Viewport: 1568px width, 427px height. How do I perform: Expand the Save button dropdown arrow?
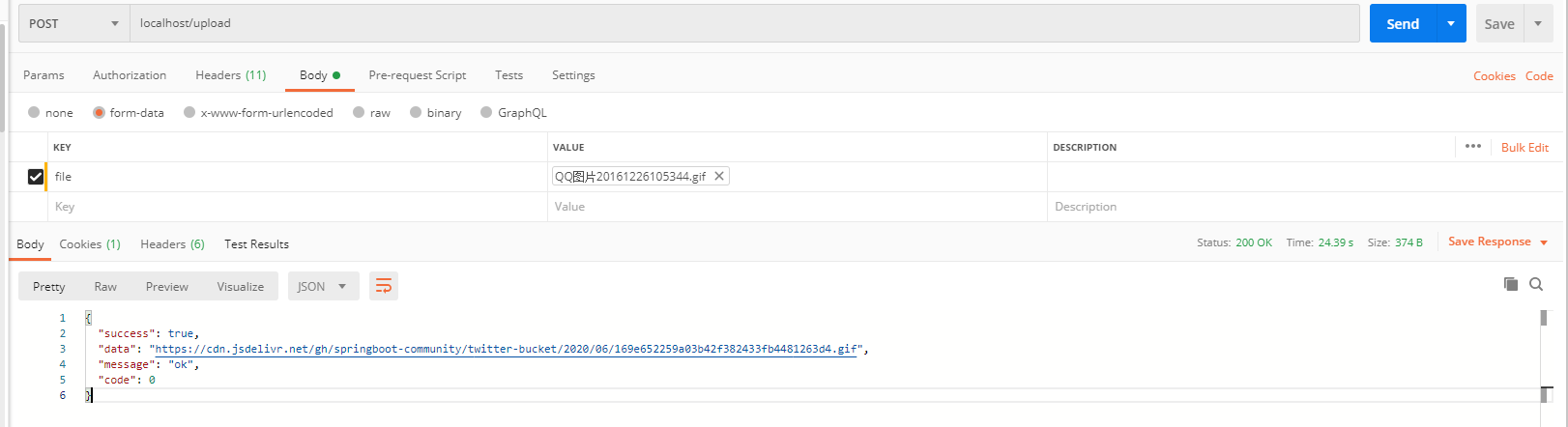point(1538,23)
